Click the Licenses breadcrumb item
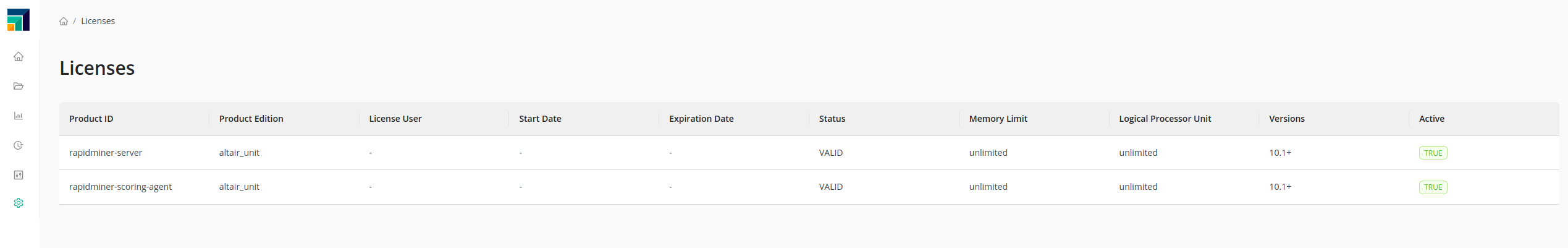1568x248 pixels. pos(98,21)
